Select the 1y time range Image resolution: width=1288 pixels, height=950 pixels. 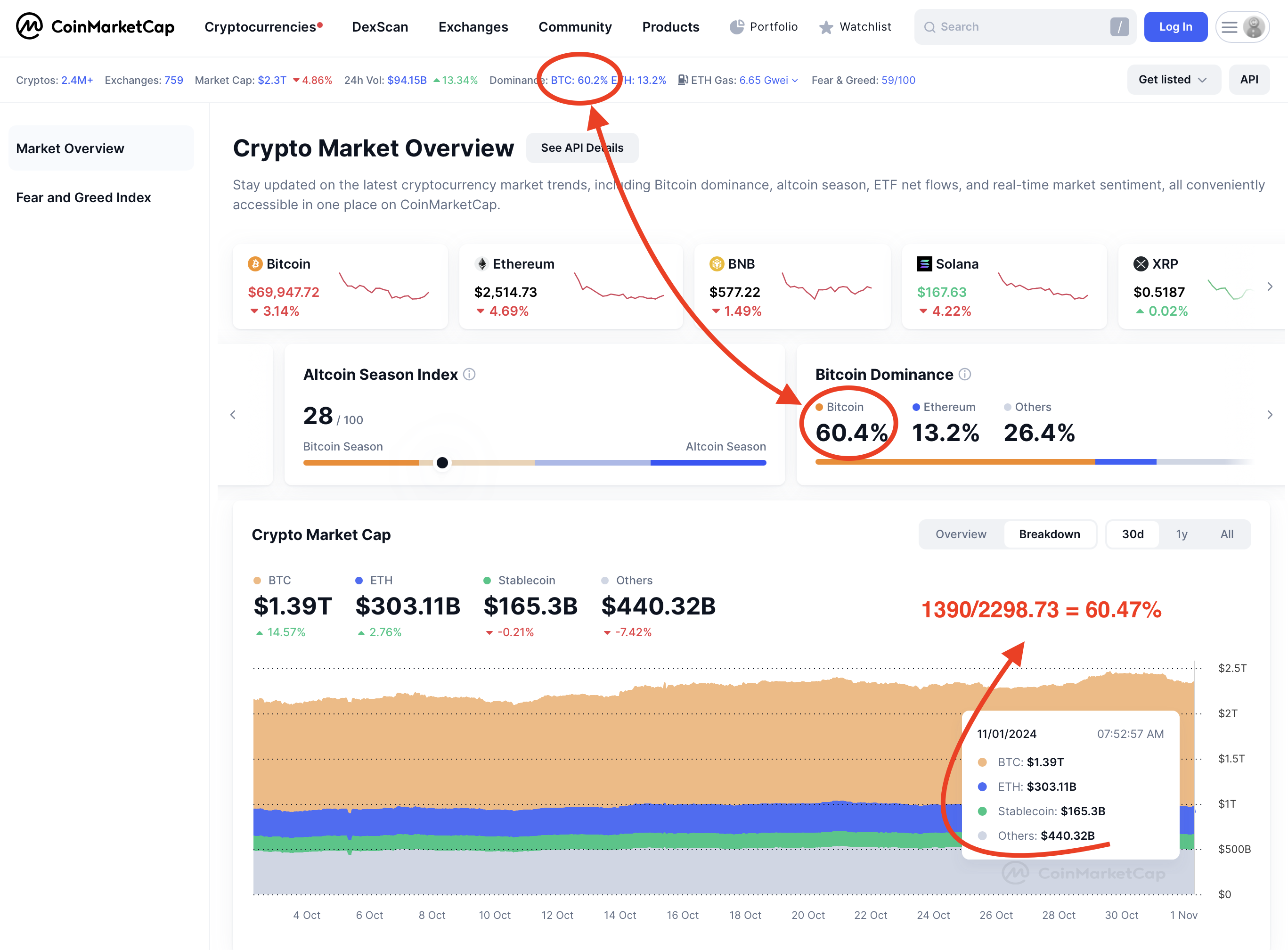pos(1182,534)
